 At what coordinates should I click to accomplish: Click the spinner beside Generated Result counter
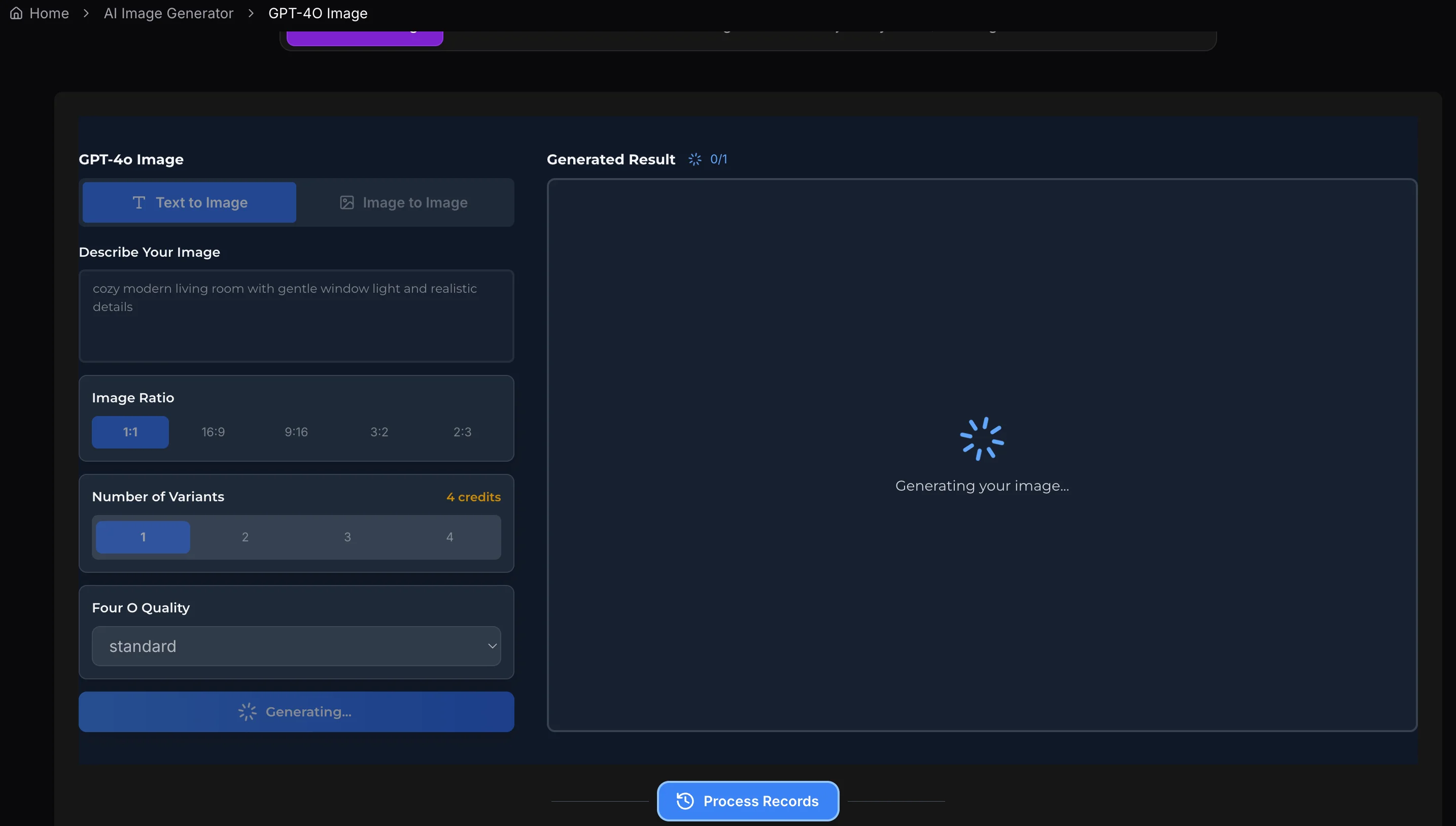(x=695, y=159)
